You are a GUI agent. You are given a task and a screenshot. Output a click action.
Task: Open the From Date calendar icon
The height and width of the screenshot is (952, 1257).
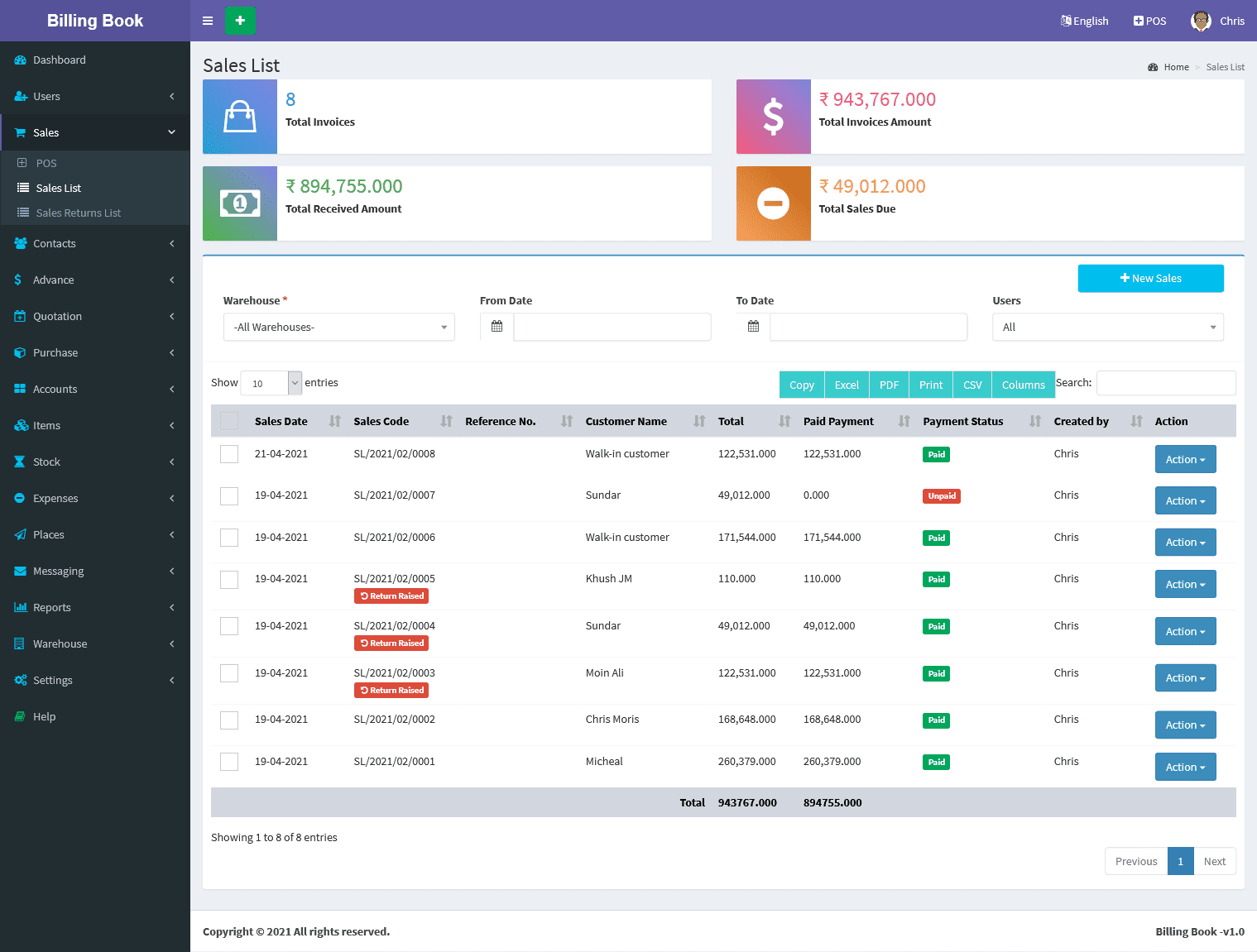pyautogui.click(x=497, y=327)
